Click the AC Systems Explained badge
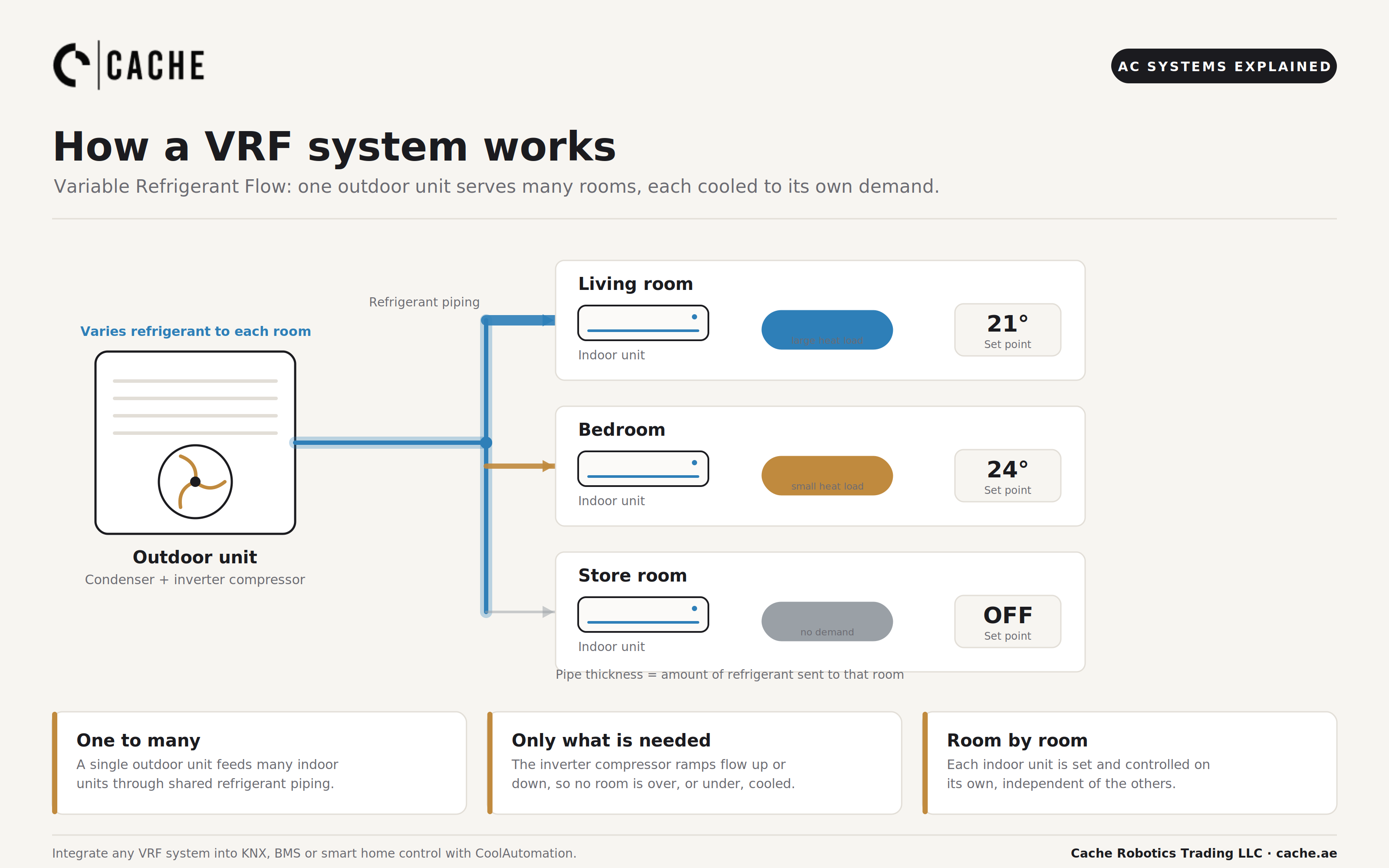1389x868 pixels. (1224, 66)
